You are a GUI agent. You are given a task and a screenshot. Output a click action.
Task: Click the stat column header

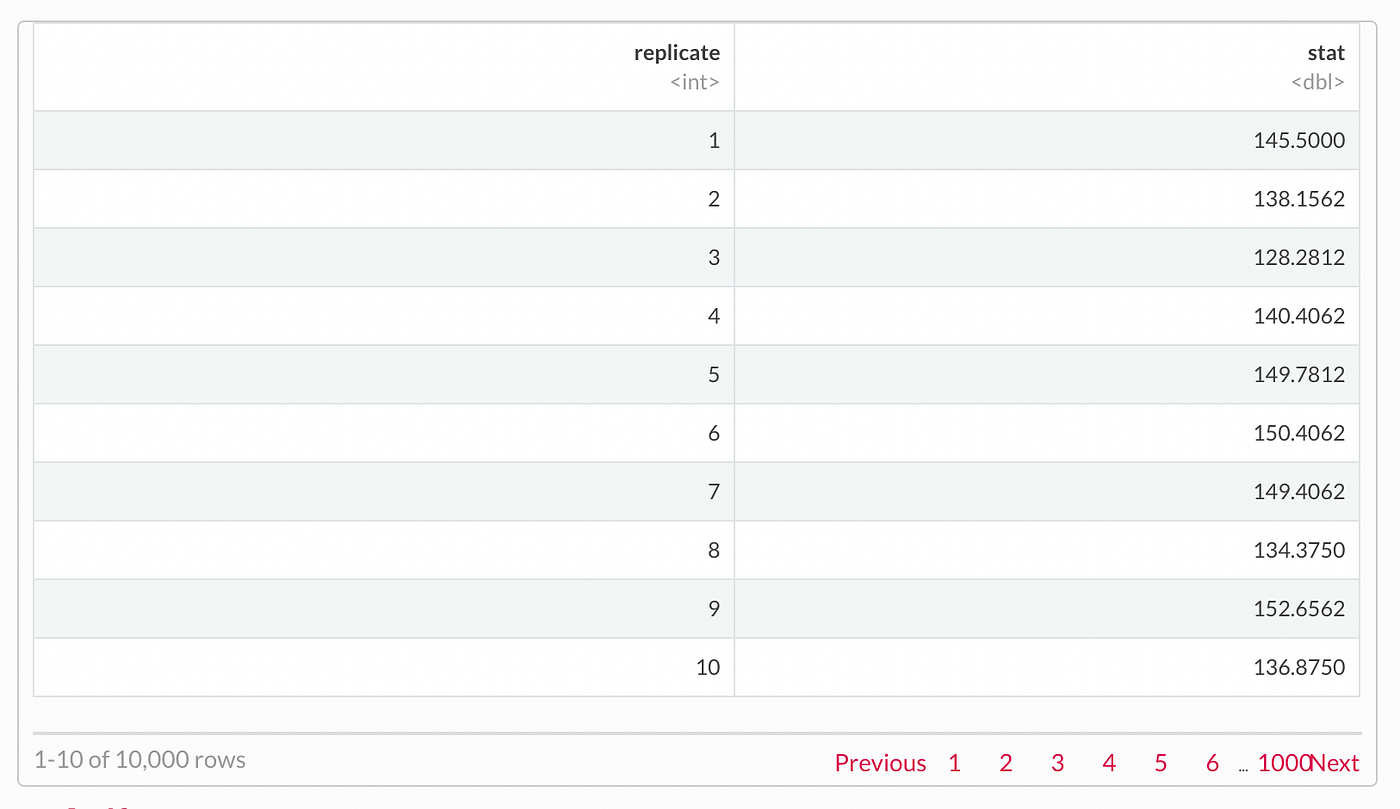coord(1326,52)
